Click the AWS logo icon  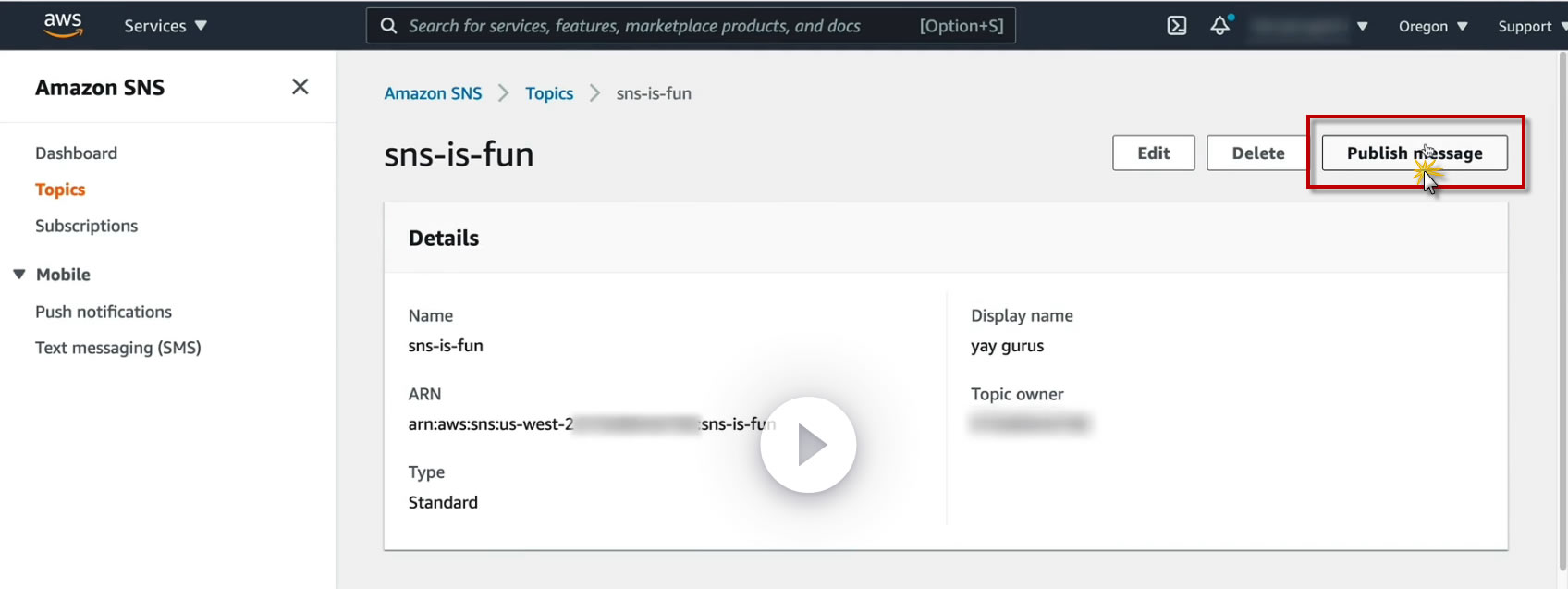pos(63,25)
